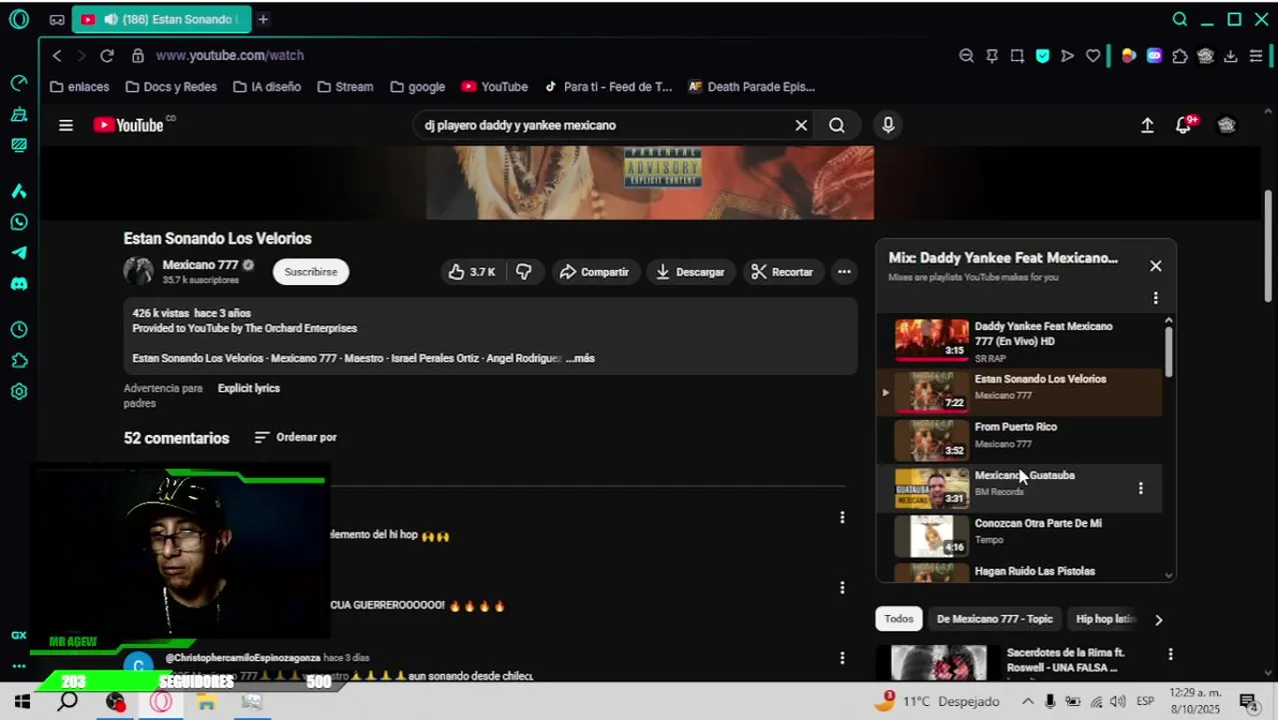Open Para ti TikTok bookmark

point(608,87)
